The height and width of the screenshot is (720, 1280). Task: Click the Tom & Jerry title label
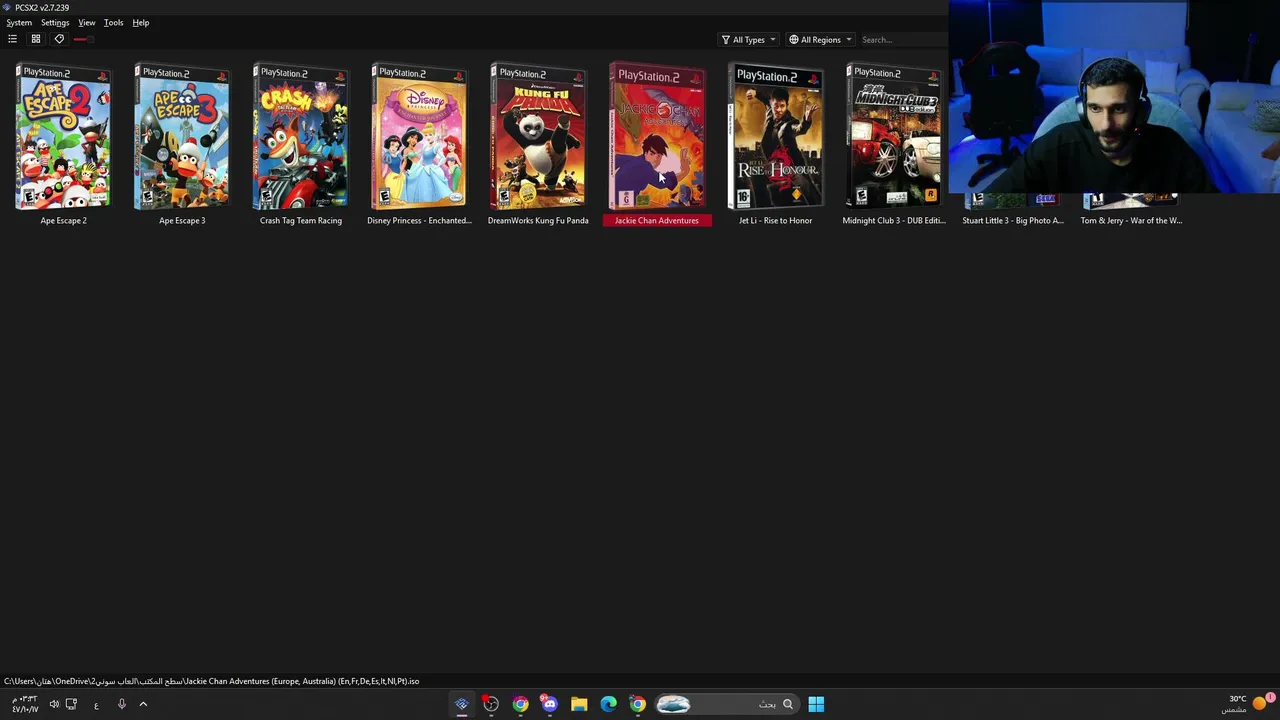1131,220
